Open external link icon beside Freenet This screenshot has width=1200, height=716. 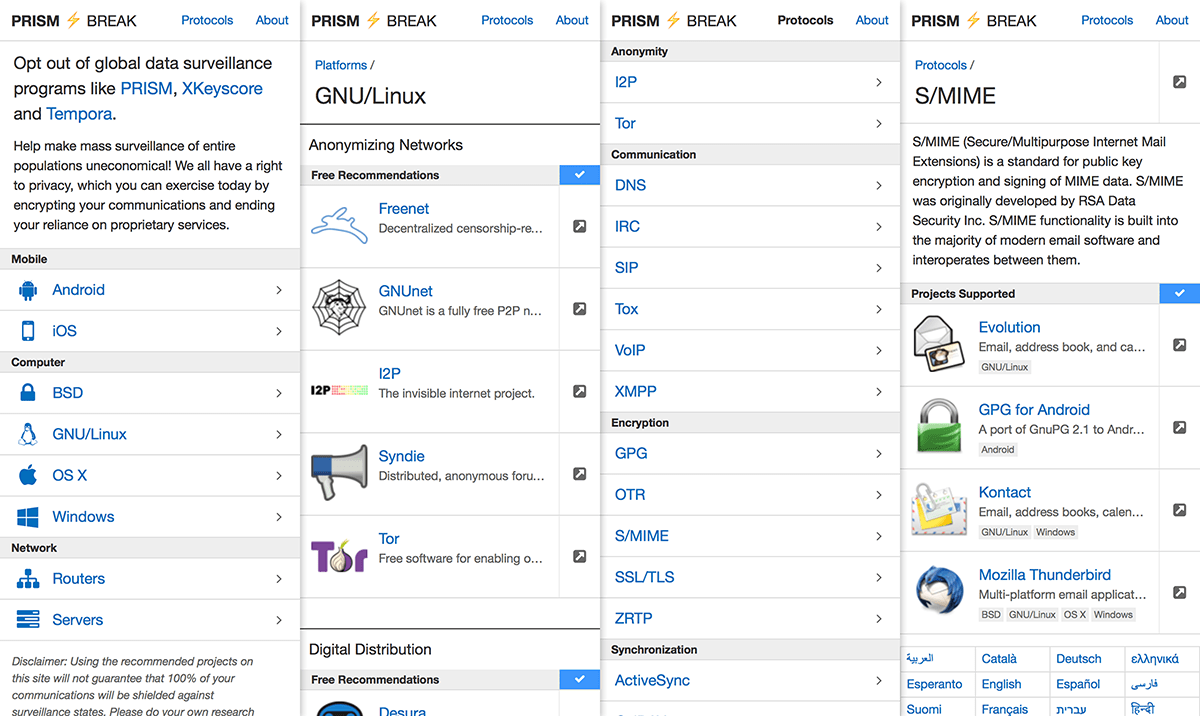tap(580, 226)
